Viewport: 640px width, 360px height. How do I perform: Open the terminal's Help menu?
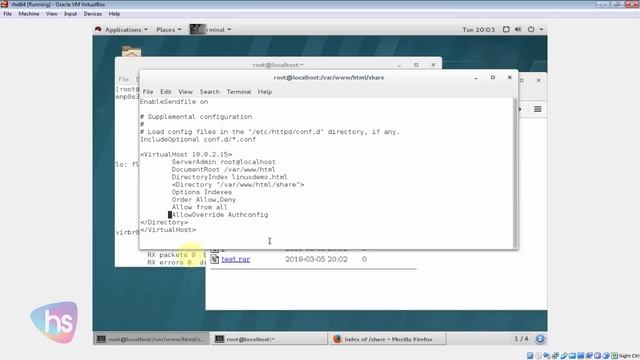click(x=265, y=91)
